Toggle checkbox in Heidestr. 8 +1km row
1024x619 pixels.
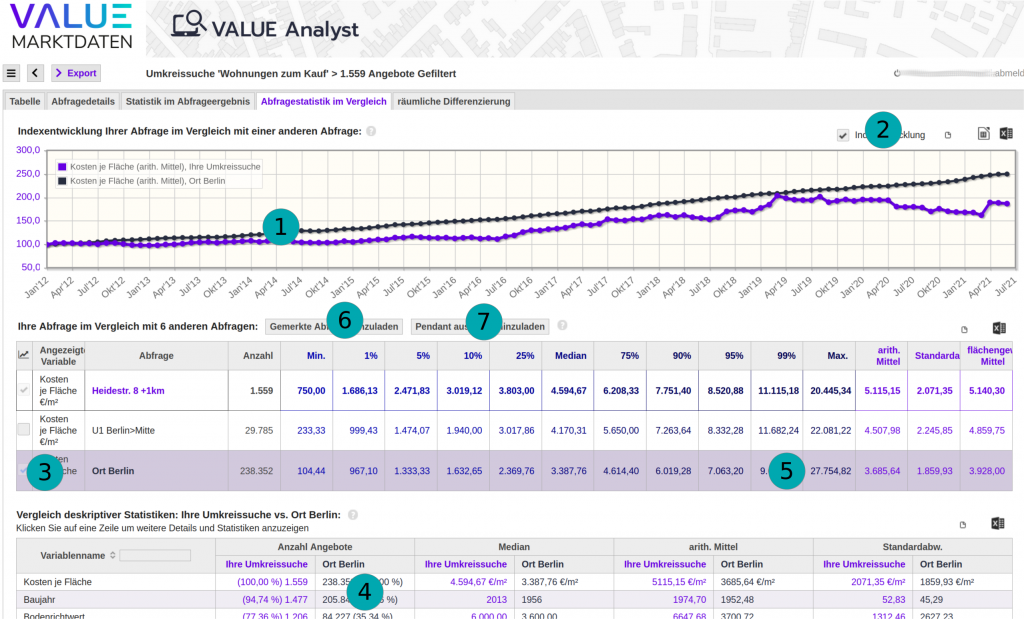coord(24,390)
